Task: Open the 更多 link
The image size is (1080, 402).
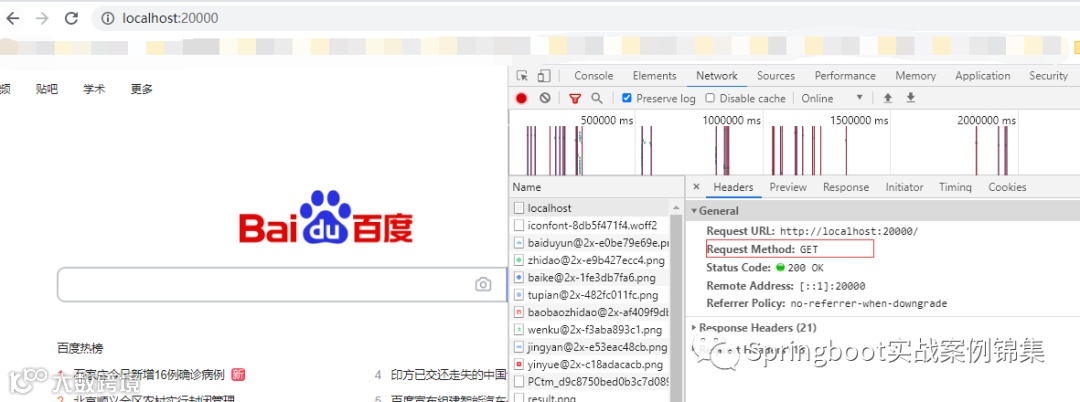Action: (x=141, y=89)
